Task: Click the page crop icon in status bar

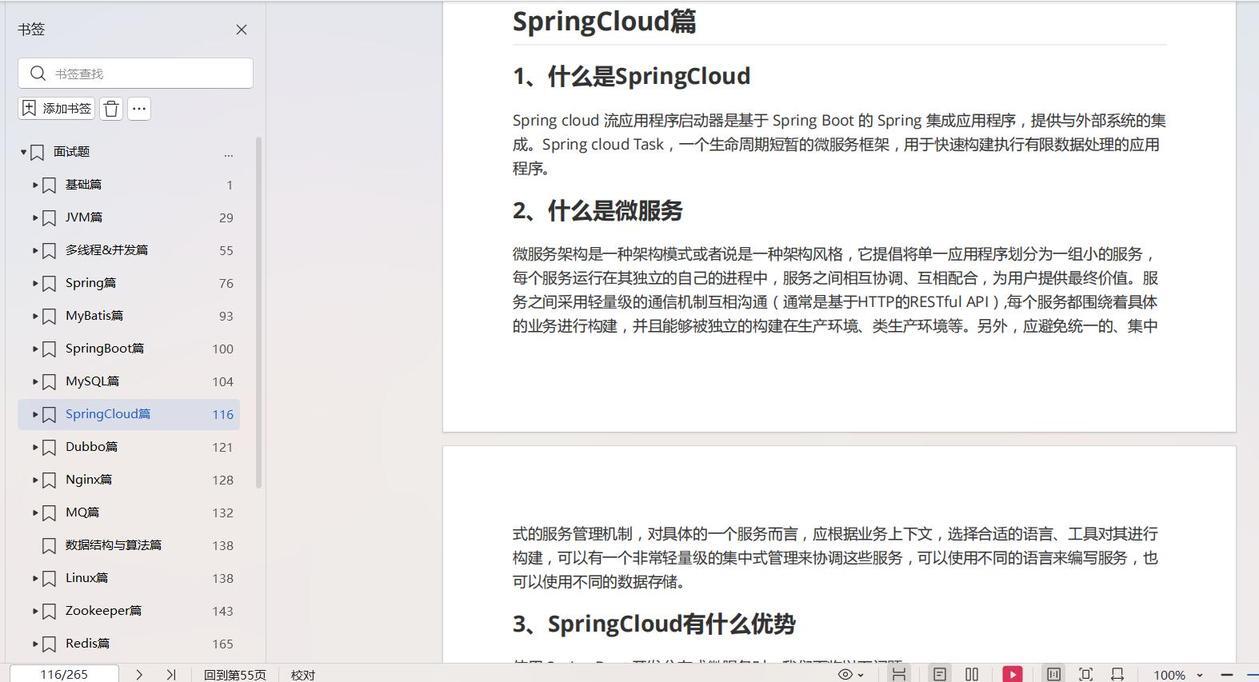Action: point(1118,674)
